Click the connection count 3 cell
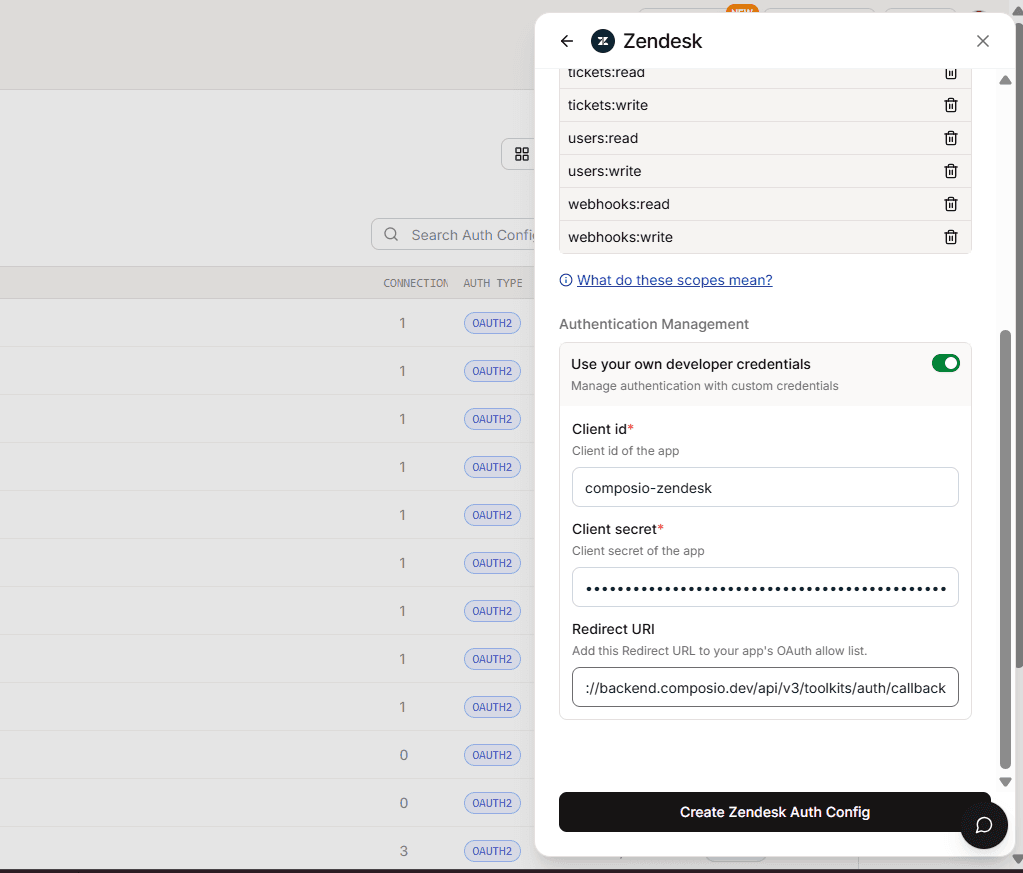The image size is (1023, 873). click(x=404, y=851)
